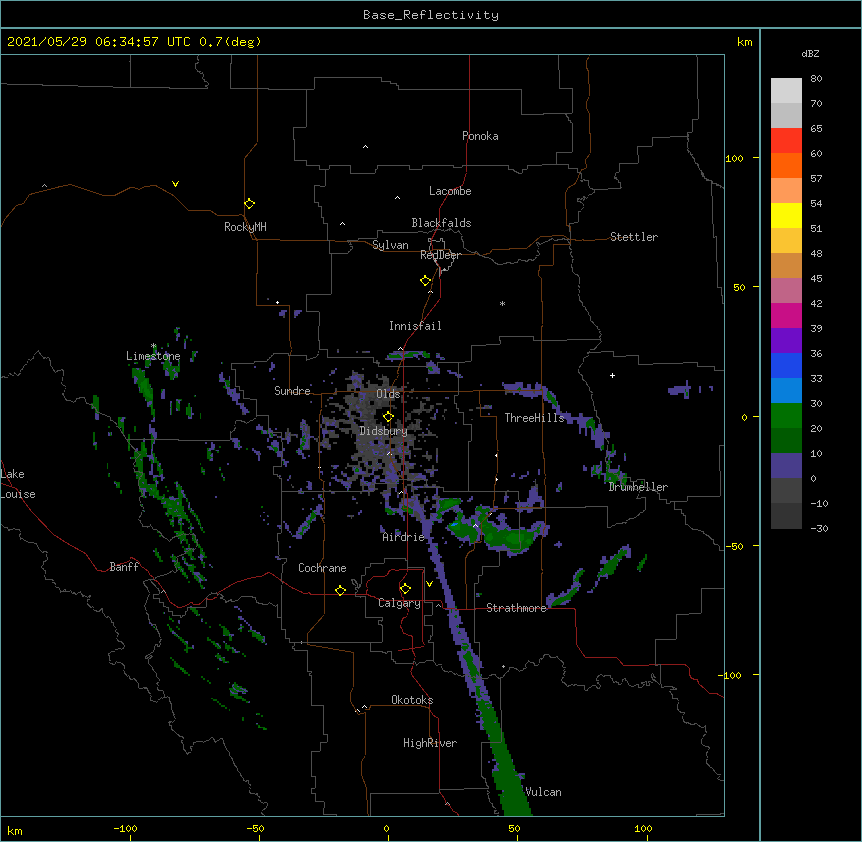Click the Ponoka city label
This screenshot has height=842, width=862.
click(x=480, y=136)
